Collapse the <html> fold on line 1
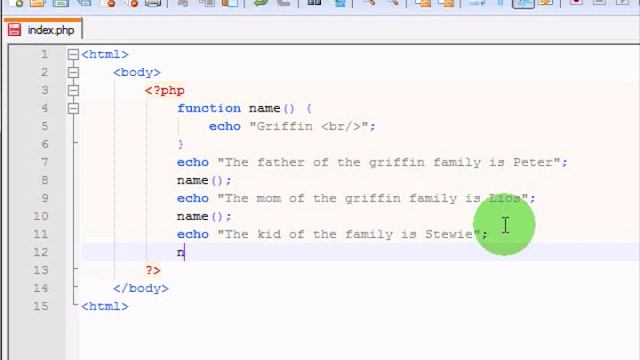This screenshot has height=360, width=640. pyautogui.click(x=73, y=54)
